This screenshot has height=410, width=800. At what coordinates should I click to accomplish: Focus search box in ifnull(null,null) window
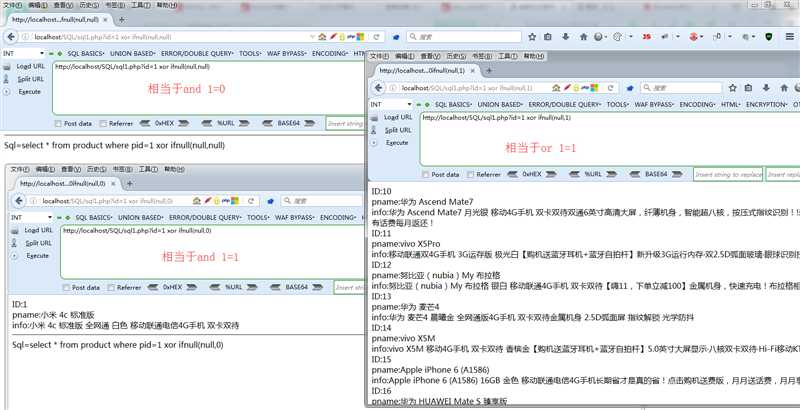pos(464,37)
